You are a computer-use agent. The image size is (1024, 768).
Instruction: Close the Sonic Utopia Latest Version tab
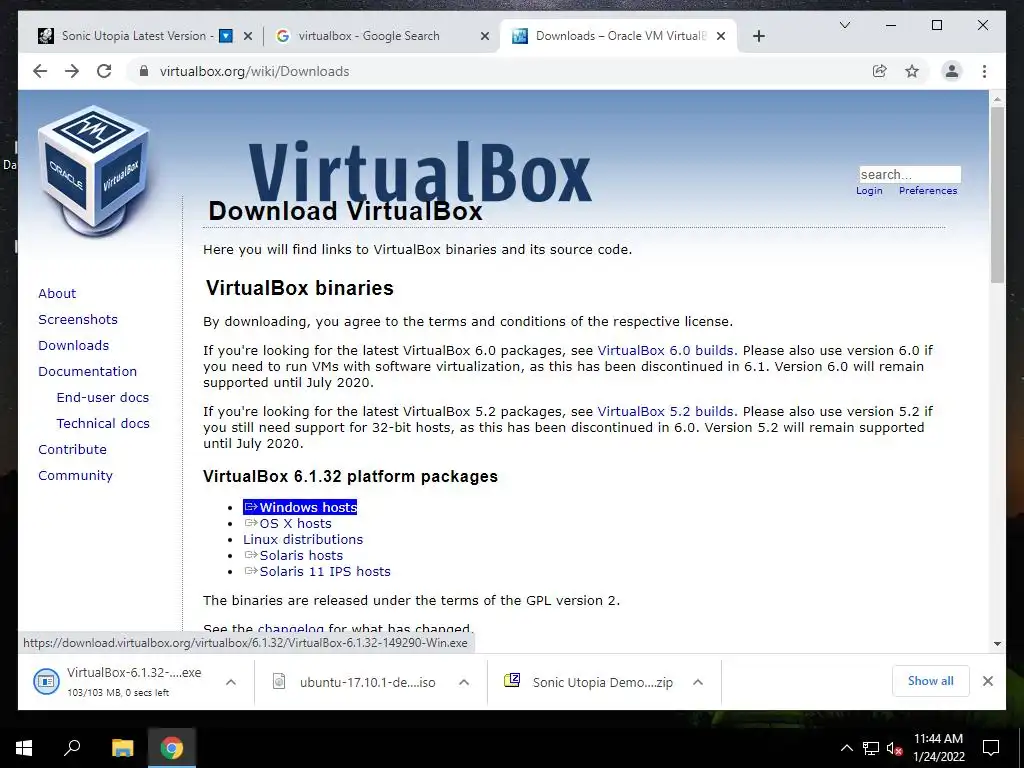point(248,36)
